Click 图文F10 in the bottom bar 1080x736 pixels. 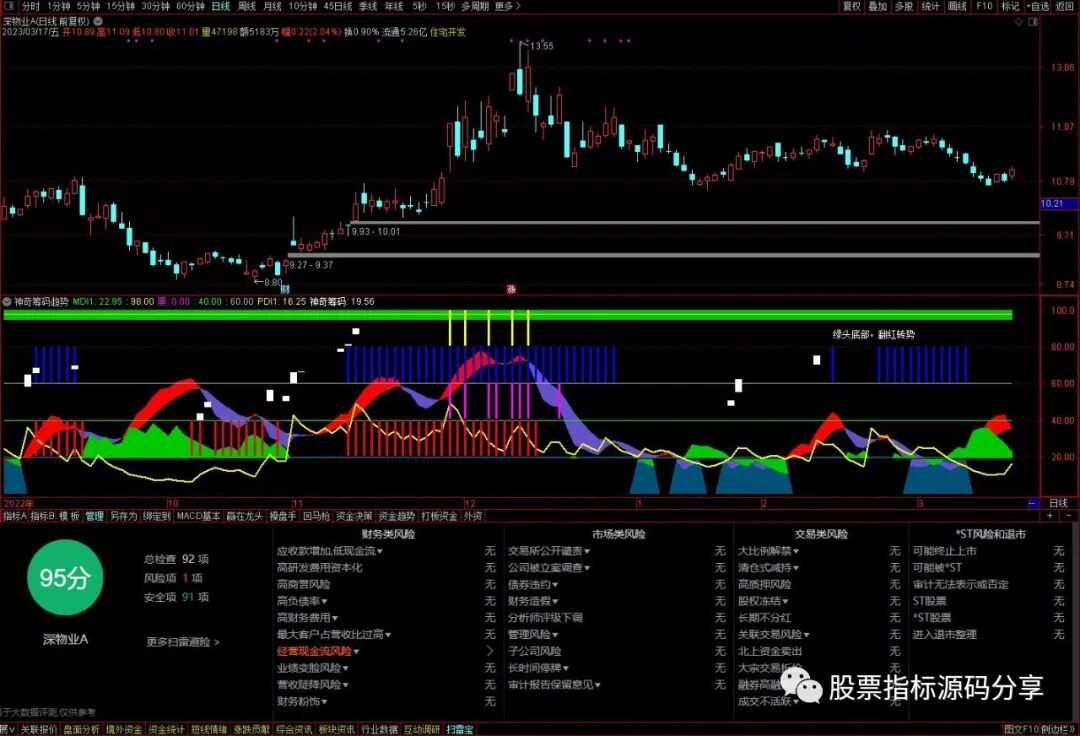pos(1021,729)
